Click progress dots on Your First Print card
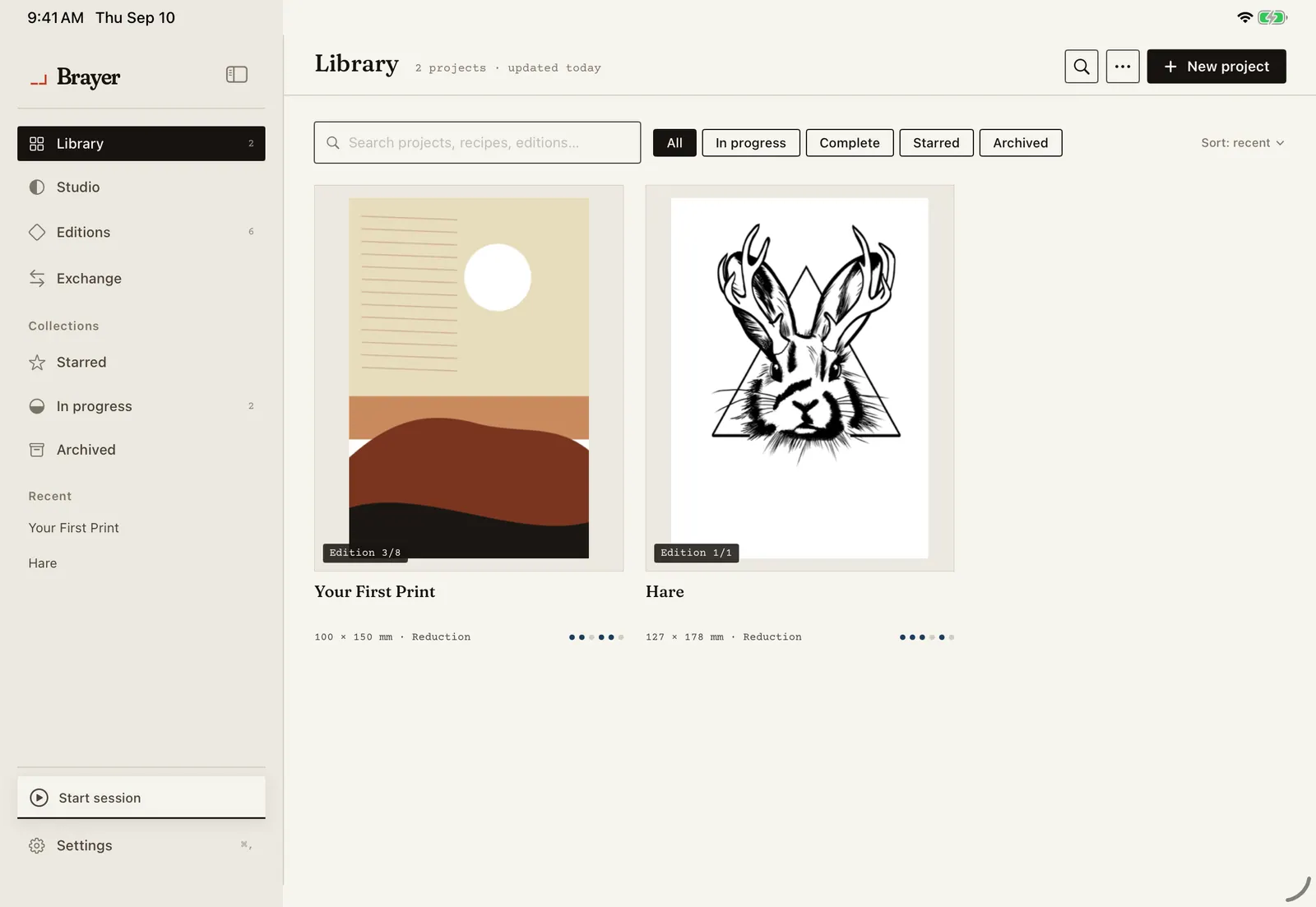This screenshot has height=907, width=1316. 596,637
